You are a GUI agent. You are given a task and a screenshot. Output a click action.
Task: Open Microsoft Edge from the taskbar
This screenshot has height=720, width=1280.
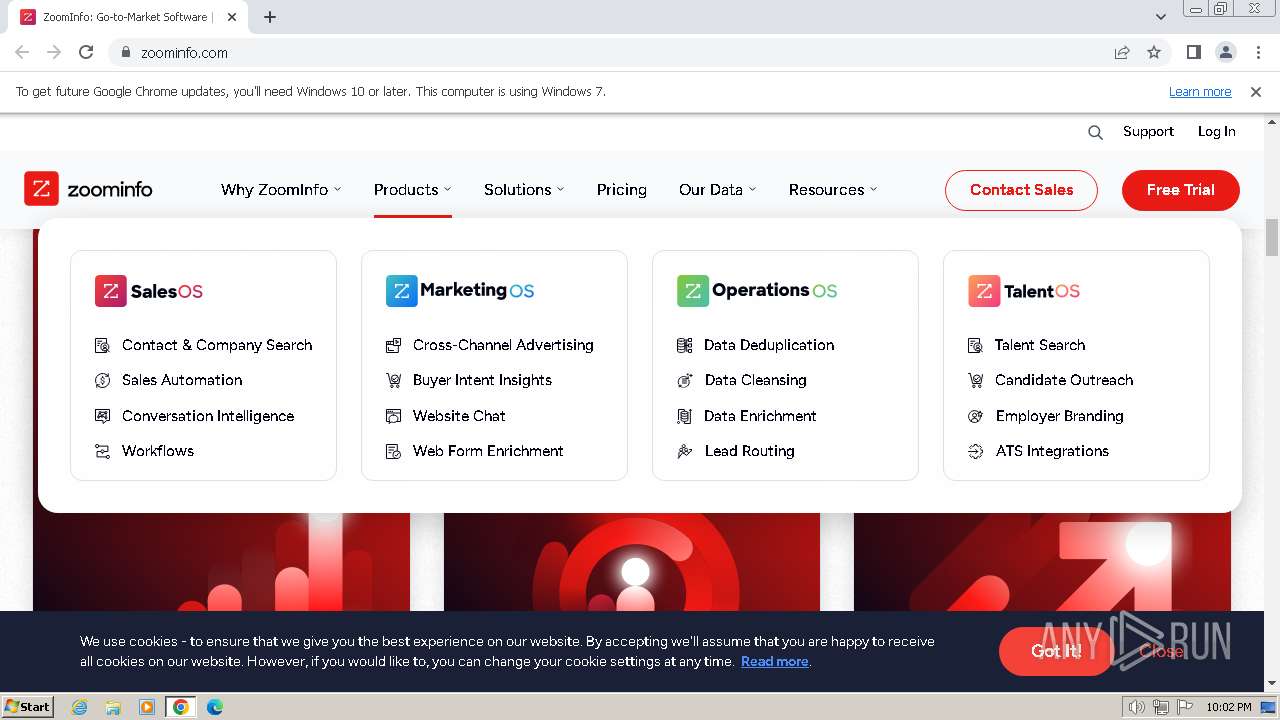214,707
